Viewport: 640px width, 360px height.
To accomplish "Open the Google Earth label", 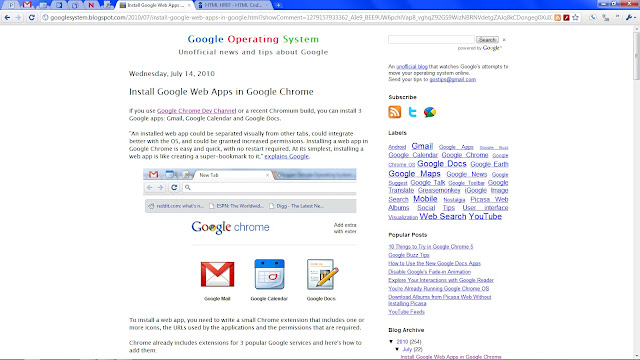I will tap(489, 164).
